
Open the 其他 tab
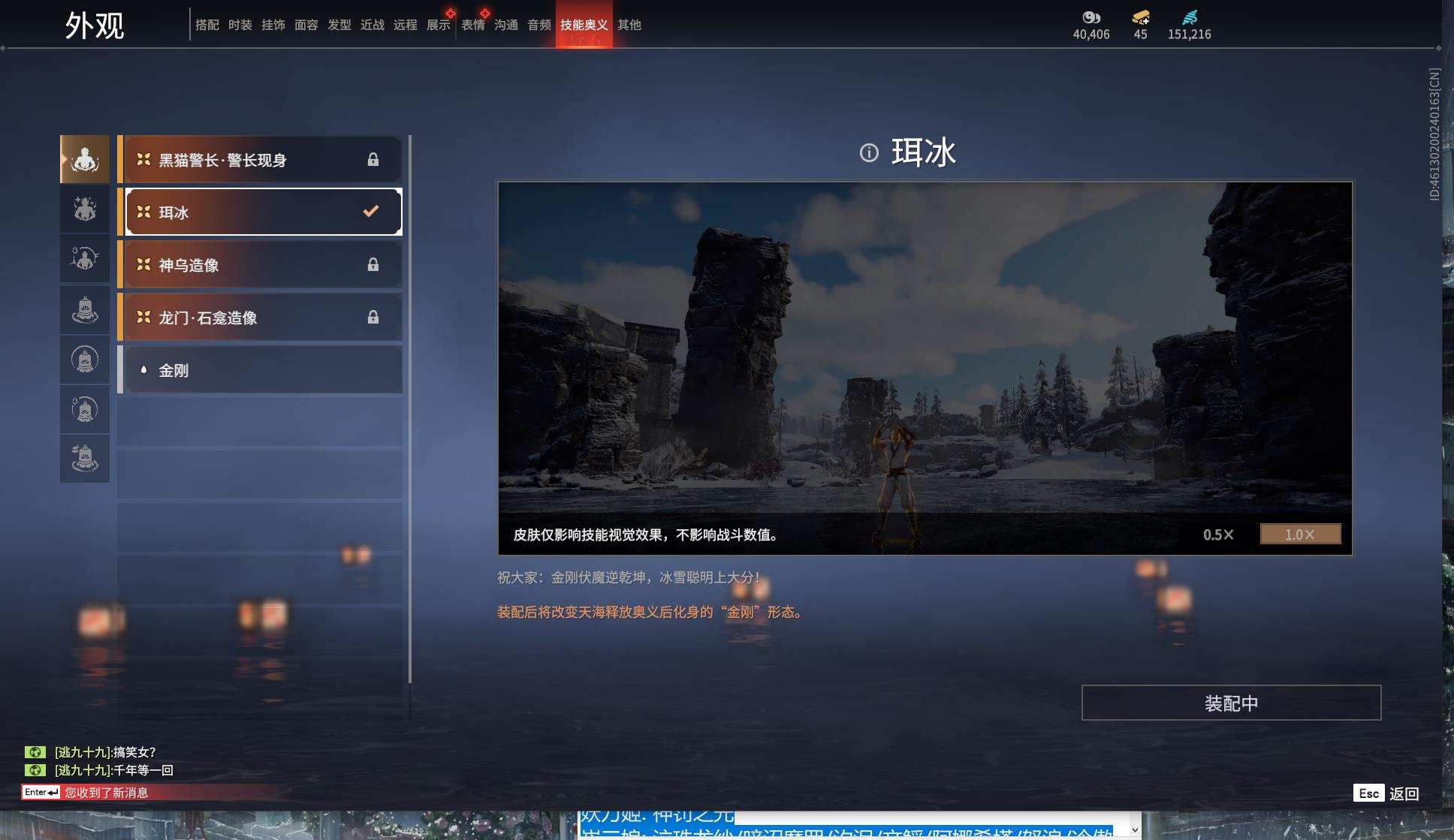click(x=629, y=25)
